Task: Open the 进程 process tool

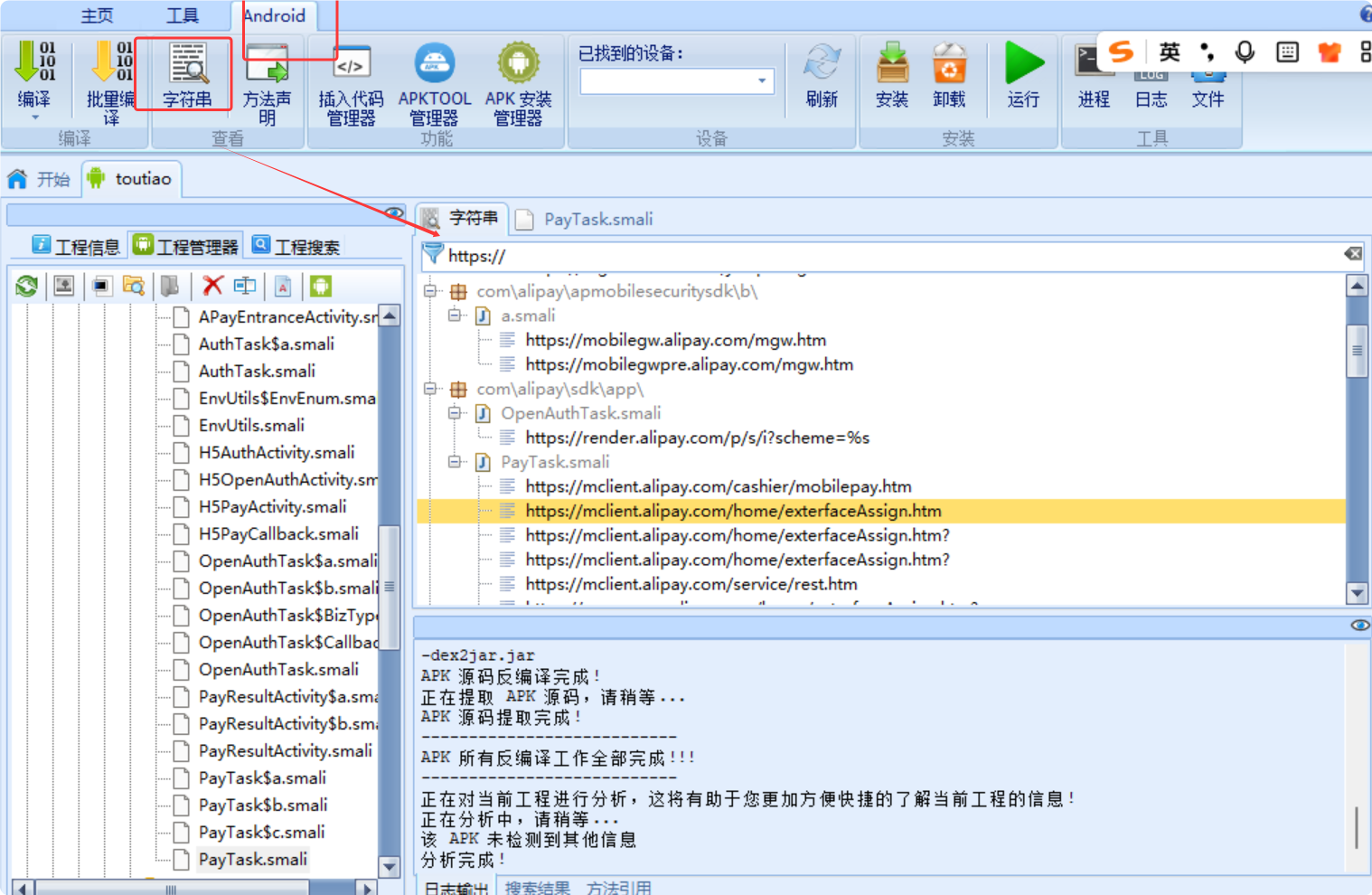Action: tap(1094, 75)
